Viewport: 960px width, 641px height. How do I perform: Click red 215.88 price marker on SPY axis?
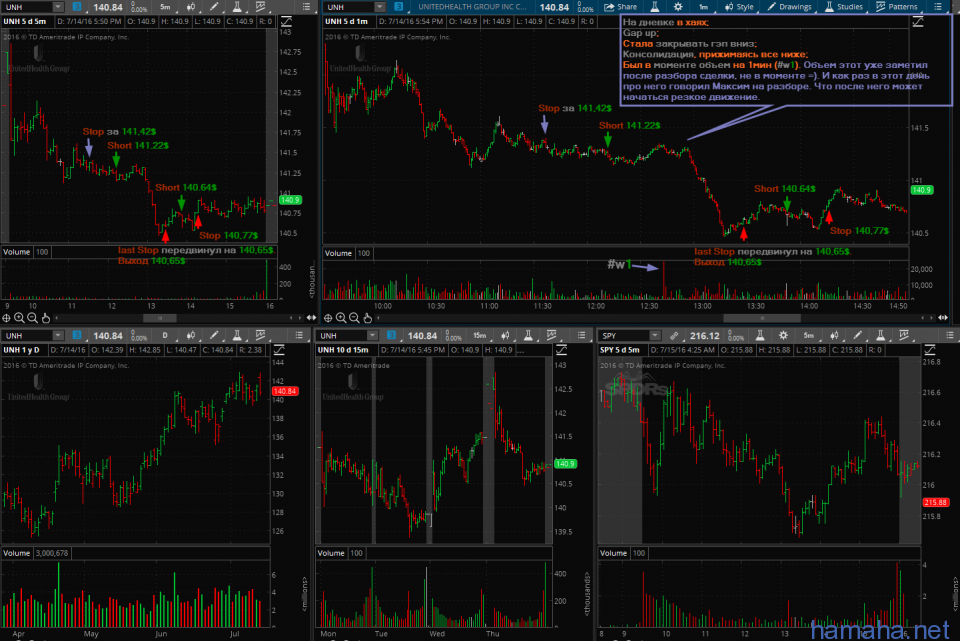tap(936, 502)
